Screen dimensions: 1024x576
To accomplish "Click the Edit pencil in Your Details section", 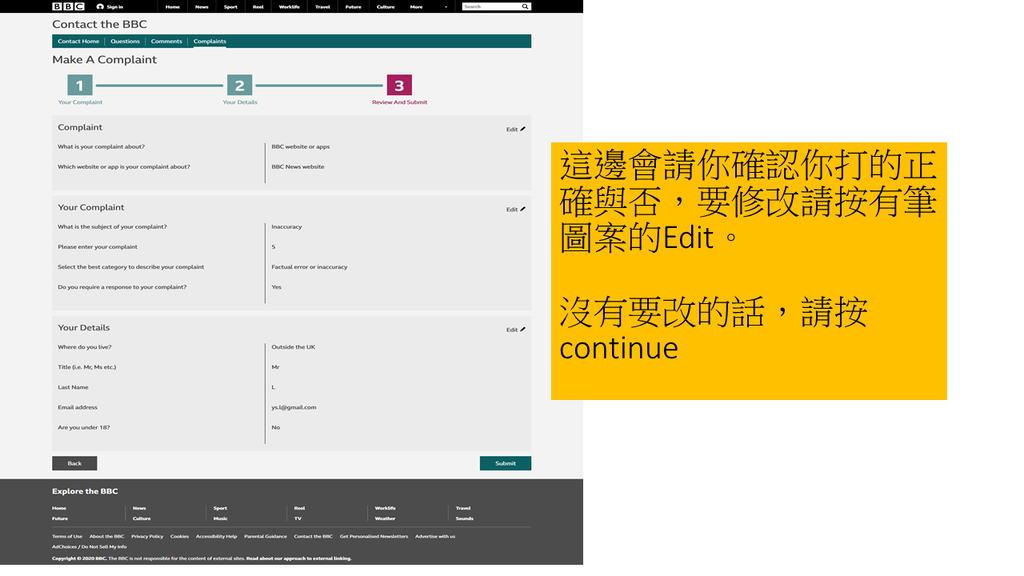I will coord(522,330).
